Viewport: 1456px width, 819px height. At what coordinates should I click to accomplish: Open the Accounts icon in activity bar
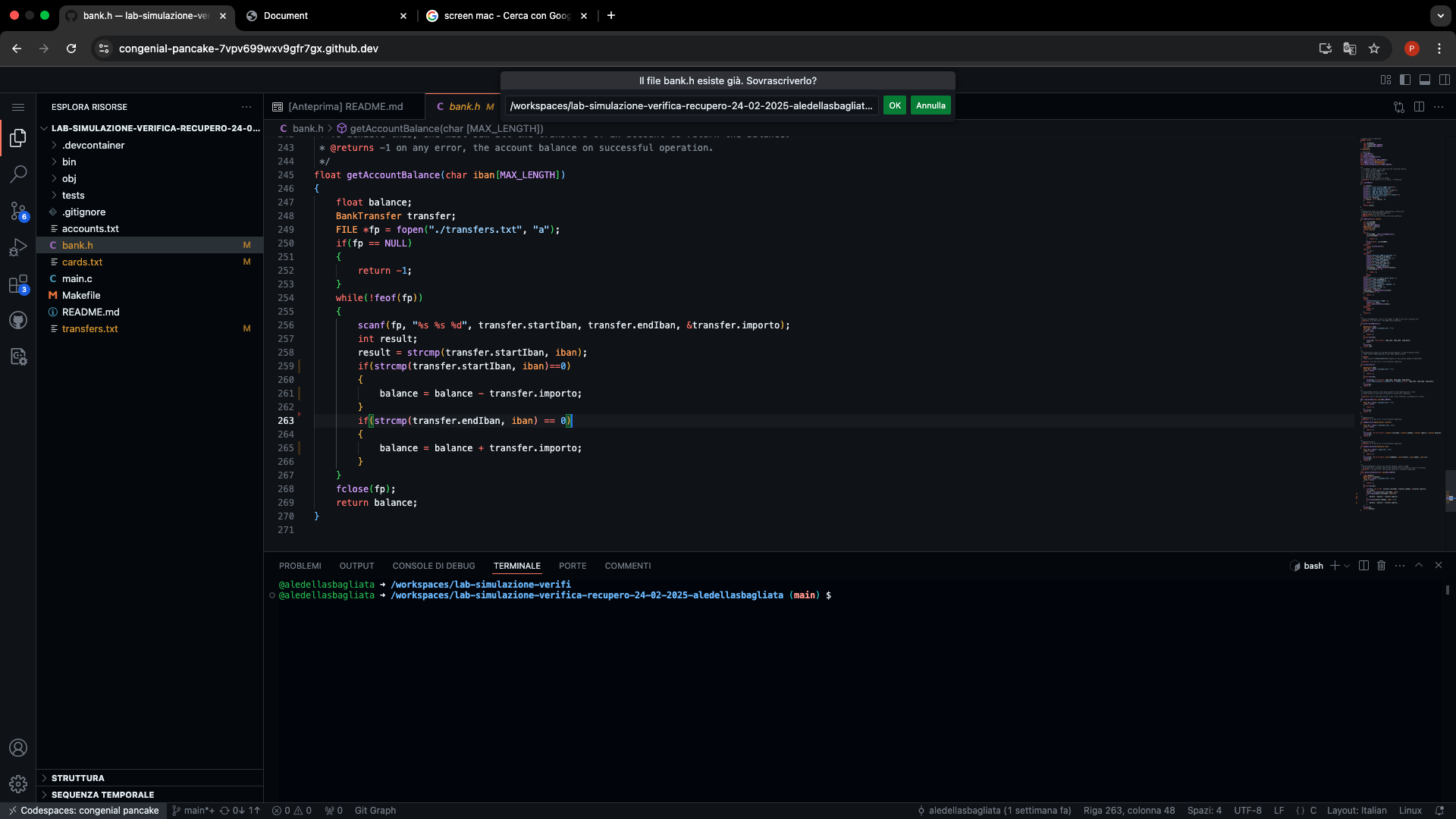tap(18, 748)
